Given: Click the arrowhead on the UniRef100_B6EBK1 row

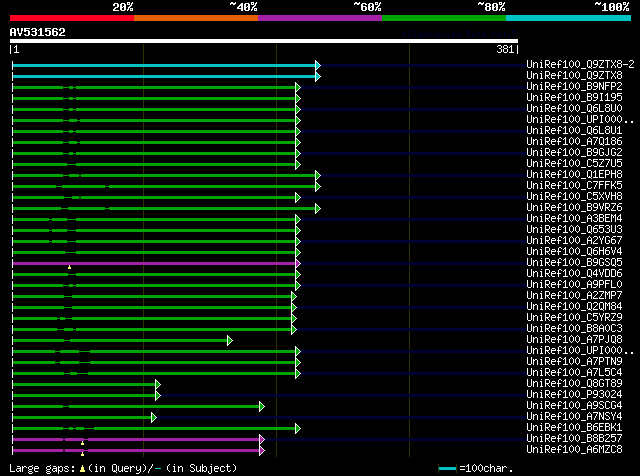Looking at the screenshot, I should [x=298, y=429].
